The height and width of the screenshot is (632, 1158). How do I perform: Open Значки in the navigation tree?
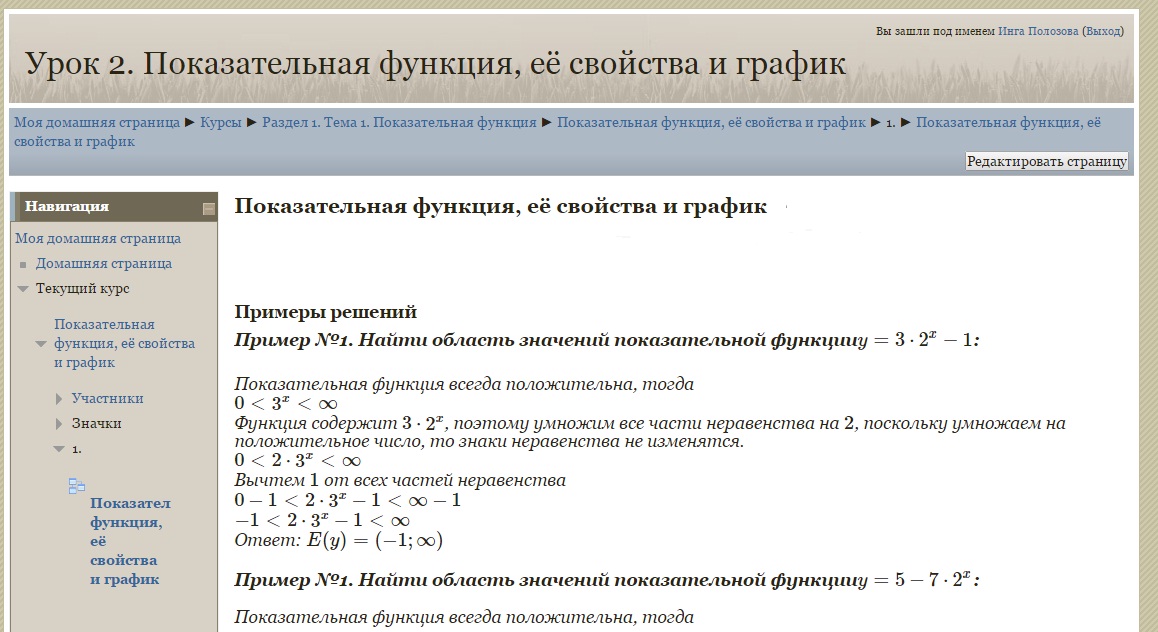coord(97,424)
